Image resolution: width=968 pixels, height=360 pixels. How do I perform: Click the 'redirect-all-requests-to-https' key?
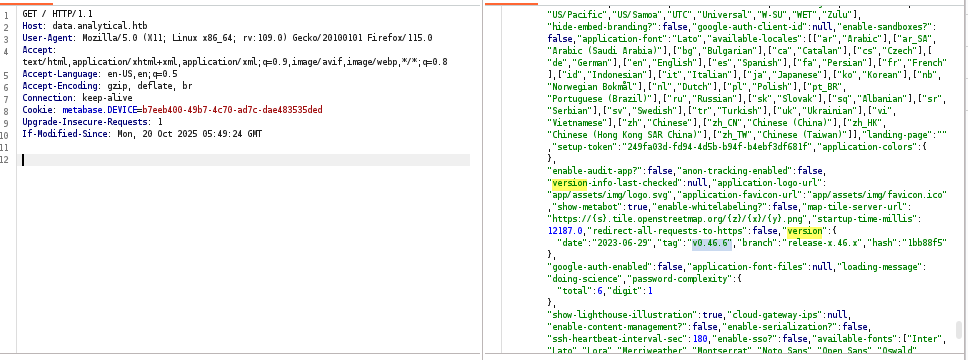(669, 230)
